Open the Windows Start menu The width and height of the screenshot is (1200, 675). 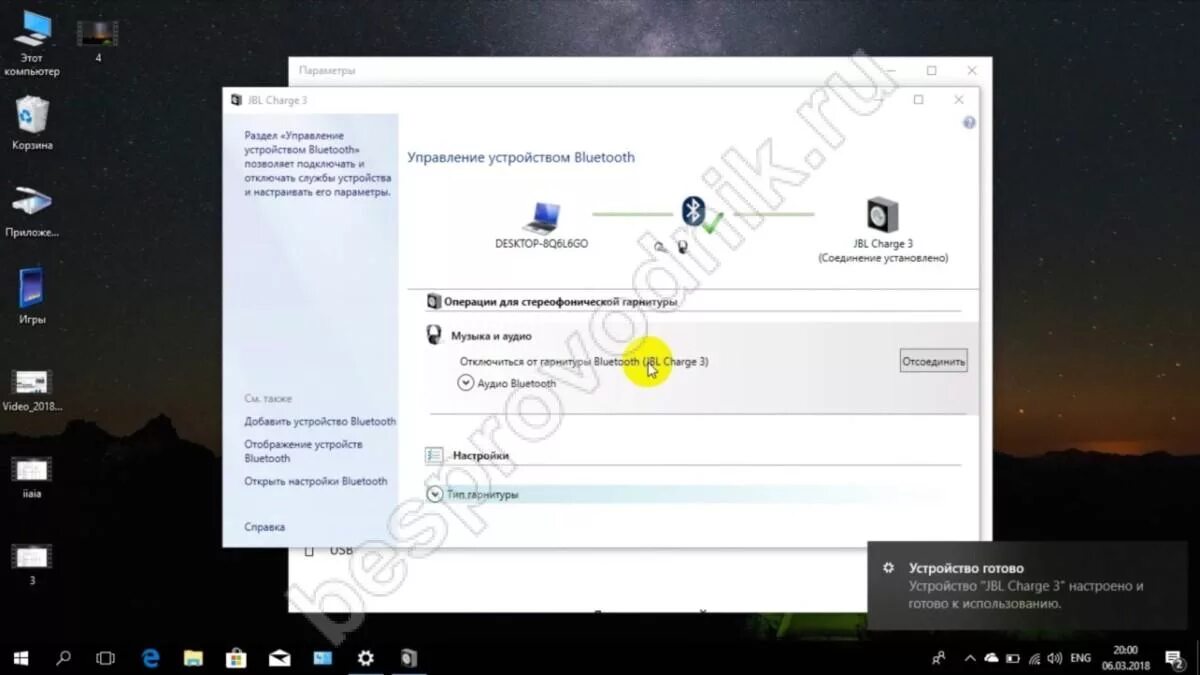click(x=21, y=658)
